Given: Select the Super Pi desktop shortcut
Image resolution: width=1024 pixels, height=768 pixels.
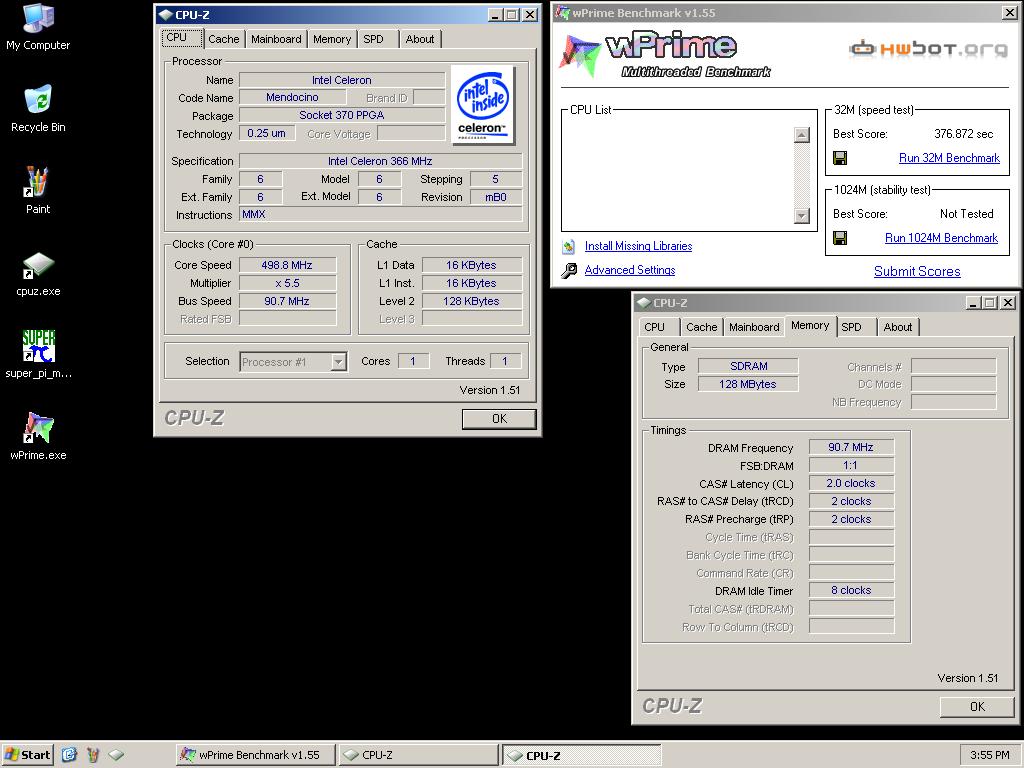Looking at the screenshot, I should (x=38, y=354).
